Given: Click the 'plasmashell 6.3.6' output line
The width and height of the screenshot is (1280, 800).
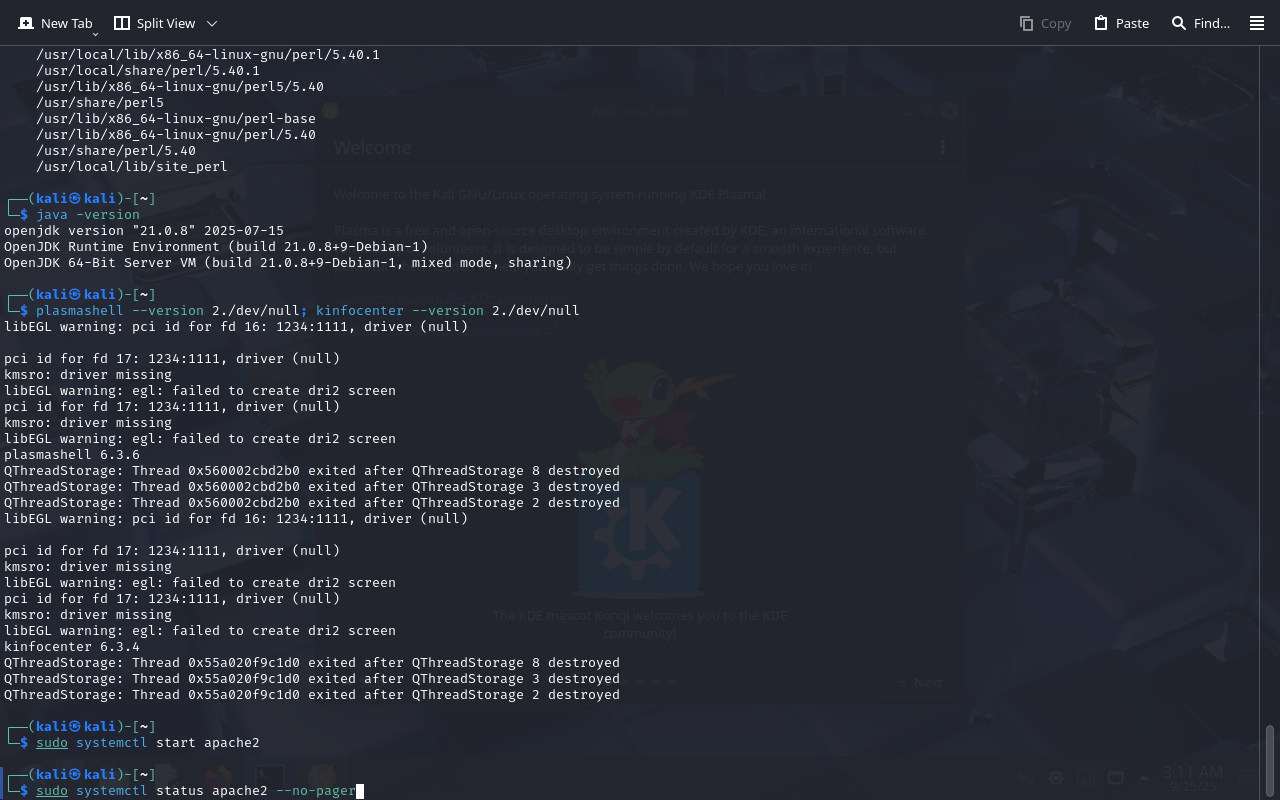Looking at the screenshot, I should coord(72,455).
